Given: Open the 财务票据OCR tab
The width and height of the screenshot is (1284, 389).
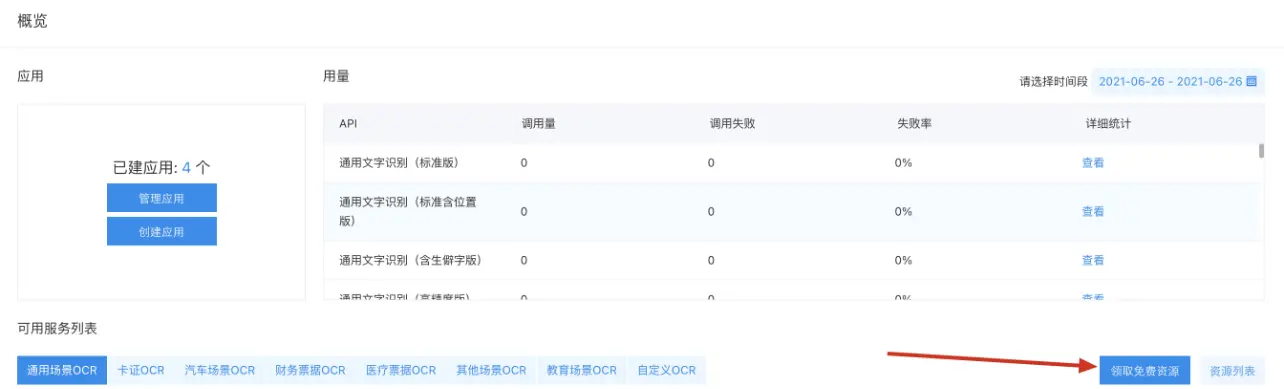Looking at the screenshot, I should (310, 370).
